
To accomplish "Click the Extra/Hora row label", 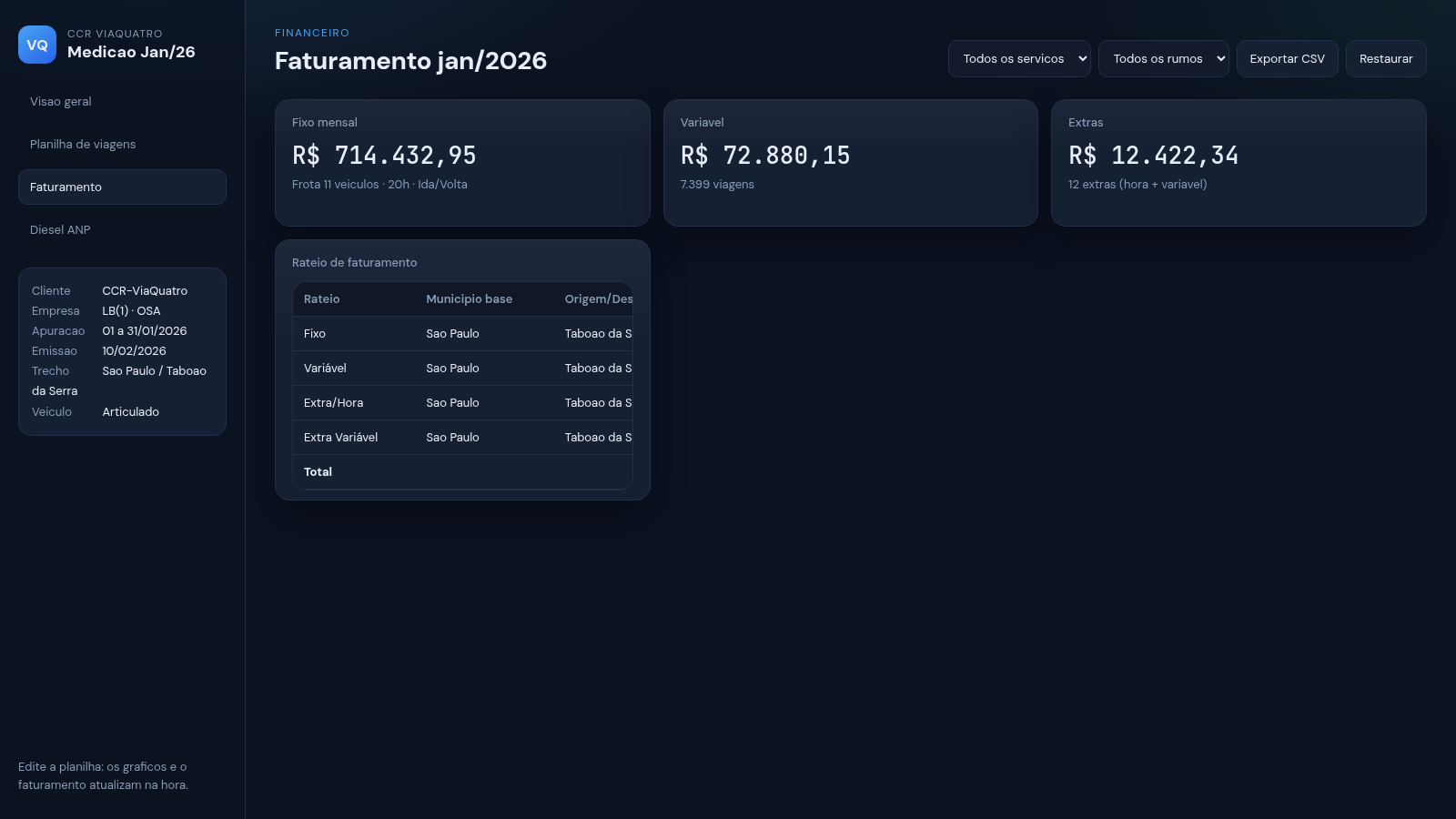I will tap(333, 403).
